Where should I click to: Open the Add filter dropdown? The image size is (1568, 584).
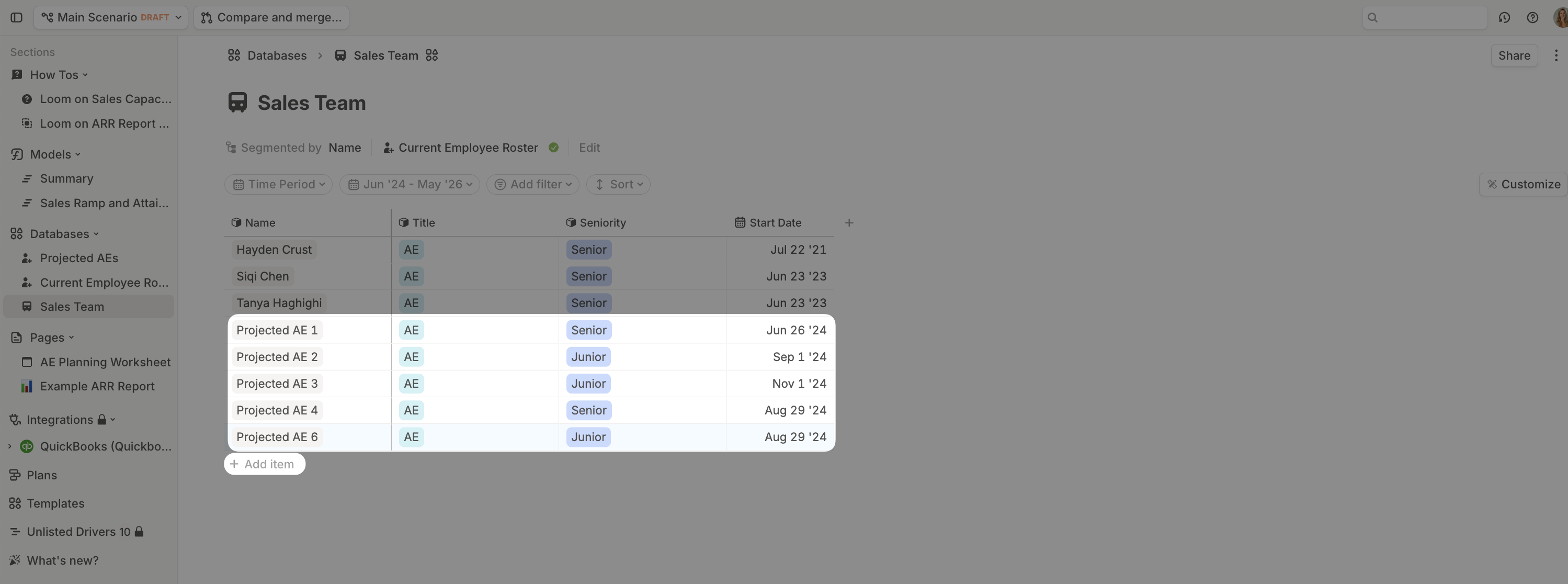pyautogui.click(x=532, y=185)
